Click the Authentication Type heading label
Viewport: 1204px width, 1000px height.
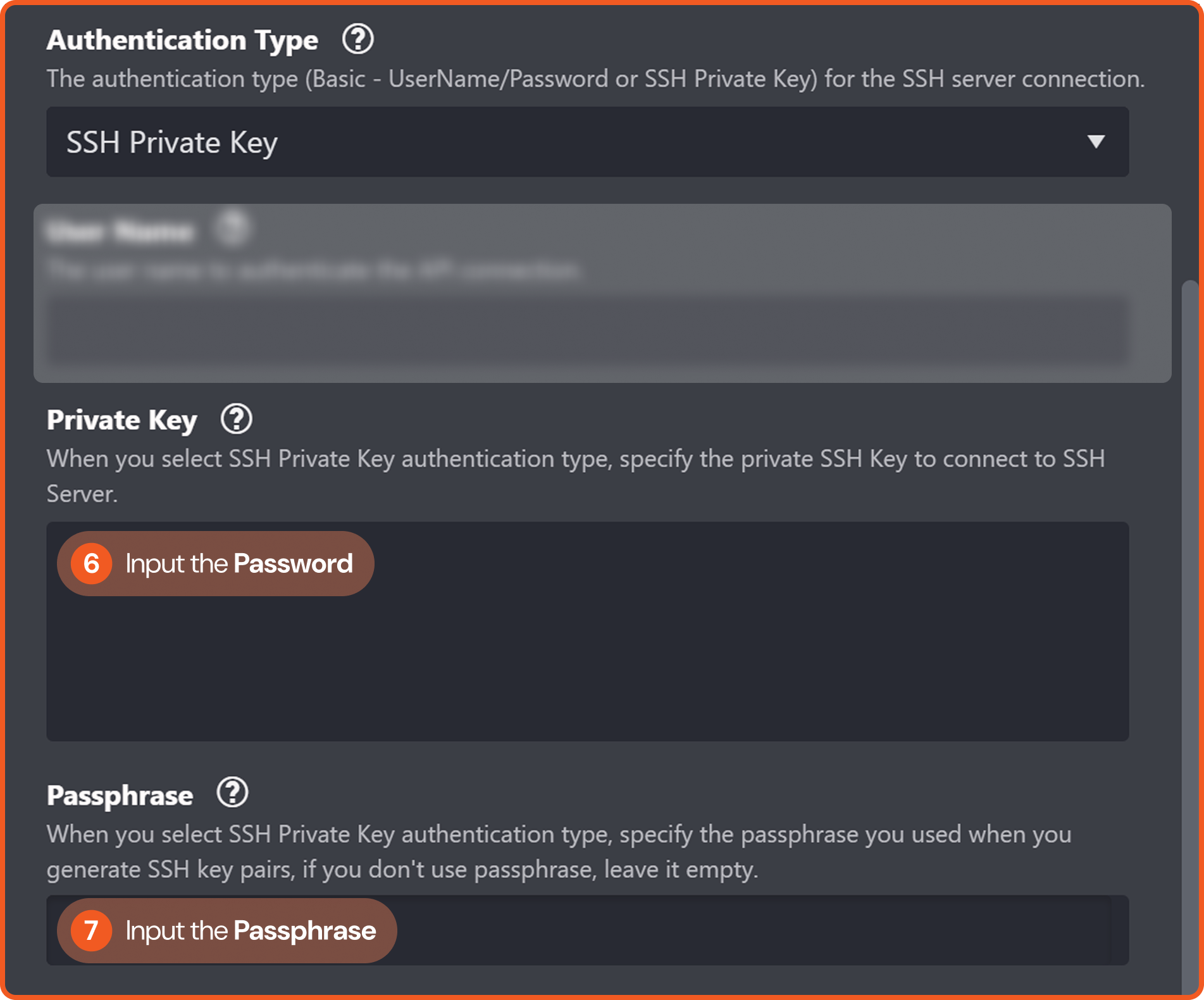click(x=182, y=40)
